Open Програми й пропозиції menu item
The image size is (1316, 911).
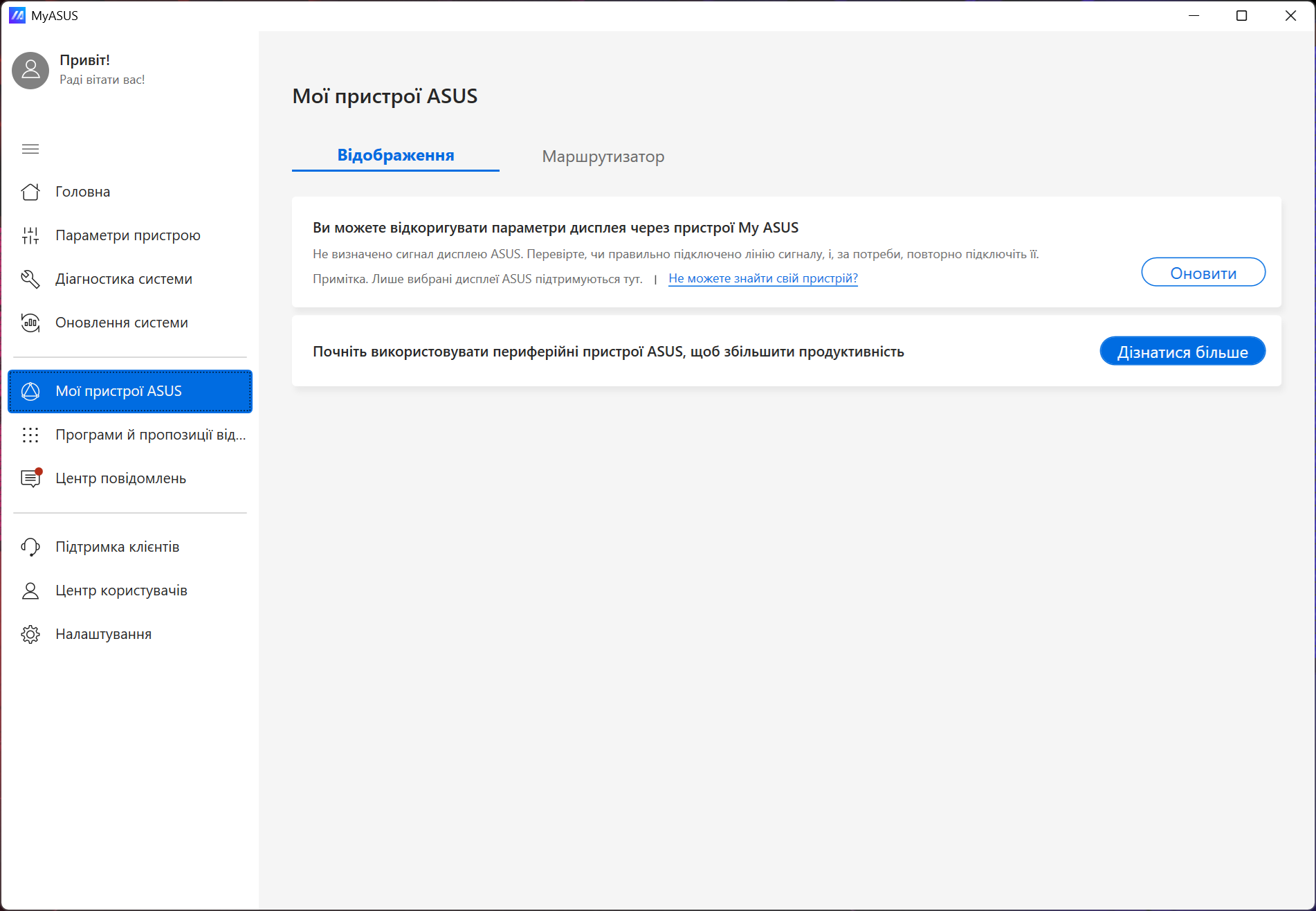point(130,435)
